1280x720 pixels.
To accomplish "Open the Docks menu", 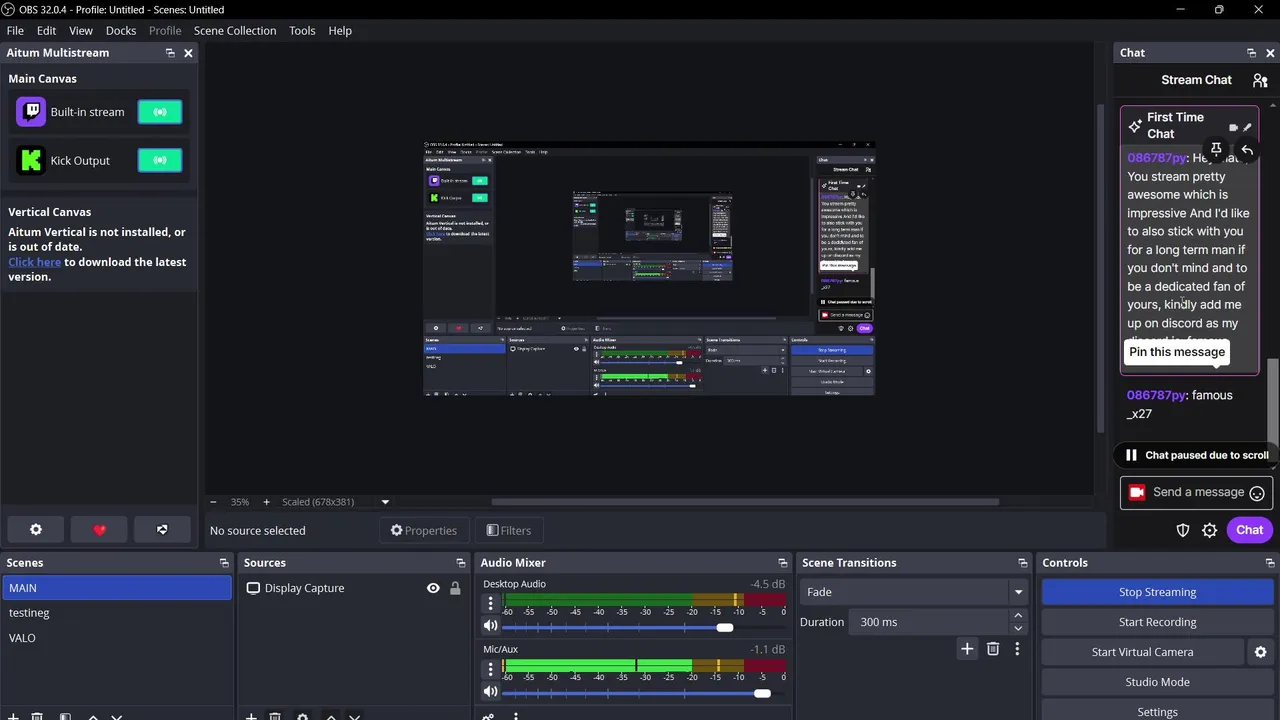I will pyautogui.click(x=121, y=31).
